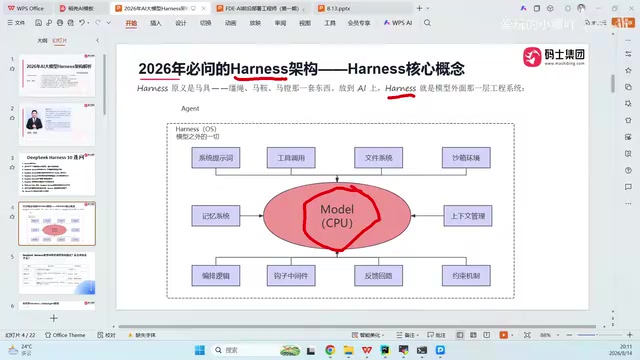Image resolution: width=640 pixels, height=360 pixels.
Task: Open the Windows Start menu
Action: [200, 350]
